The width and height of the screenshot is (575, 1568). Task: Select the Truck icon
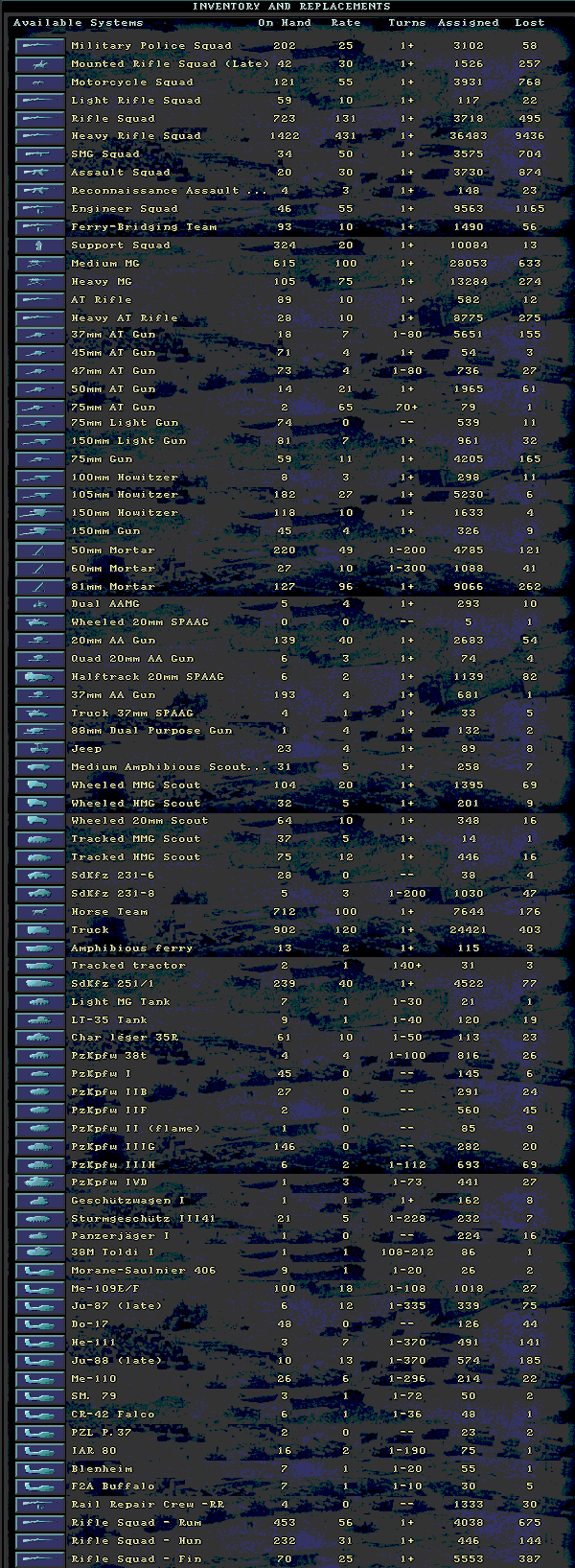39,930
